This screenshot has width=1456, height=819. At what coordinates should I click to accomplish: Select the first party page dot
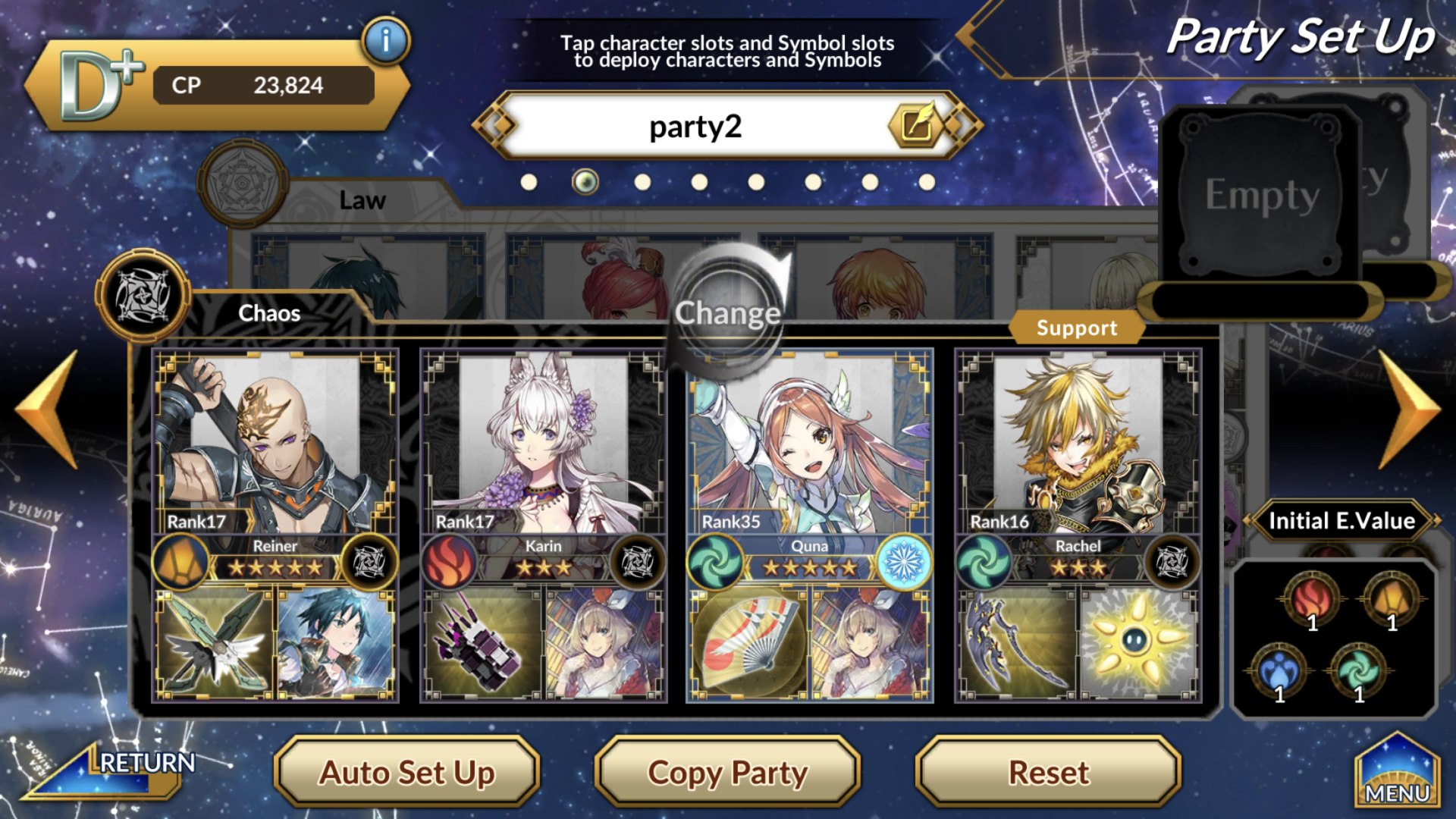click(x=529, y=182)
